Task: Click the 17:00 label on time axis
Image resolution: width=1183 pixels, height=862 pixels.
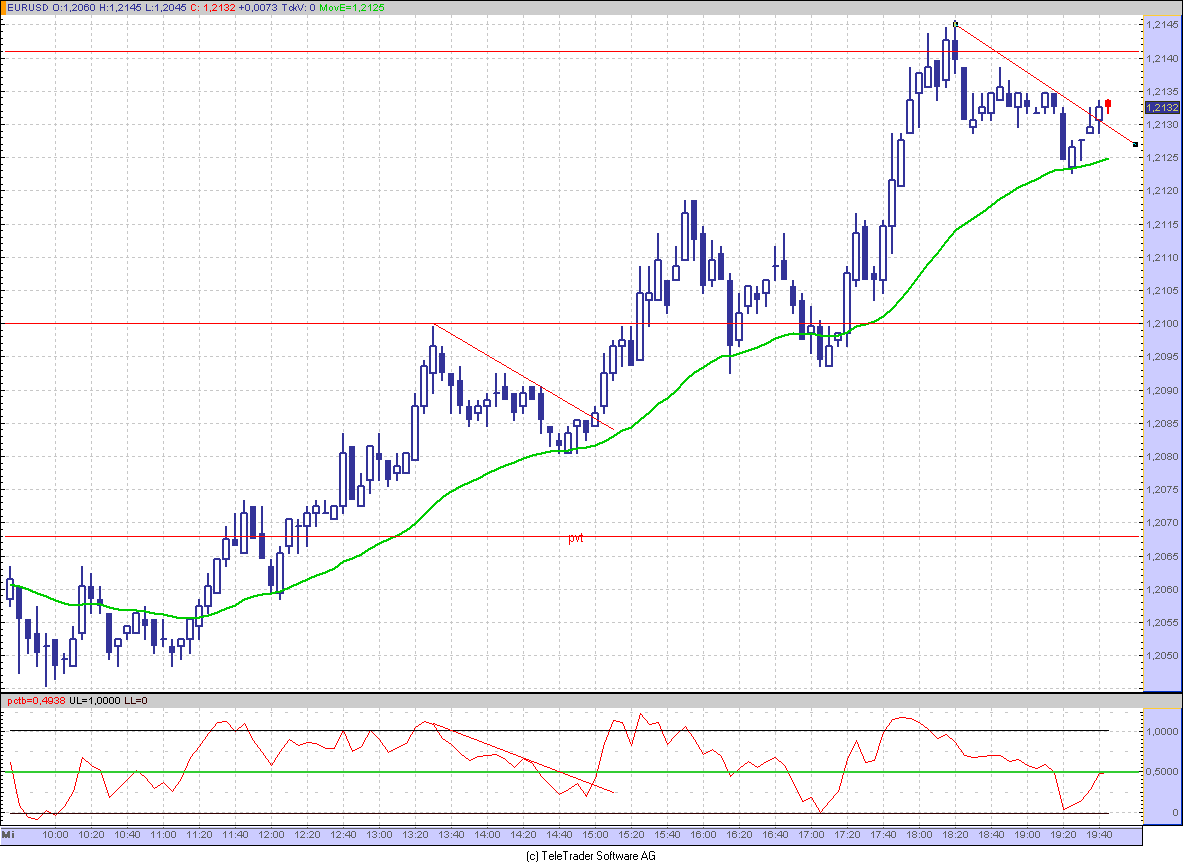Action: coord(811,835)
